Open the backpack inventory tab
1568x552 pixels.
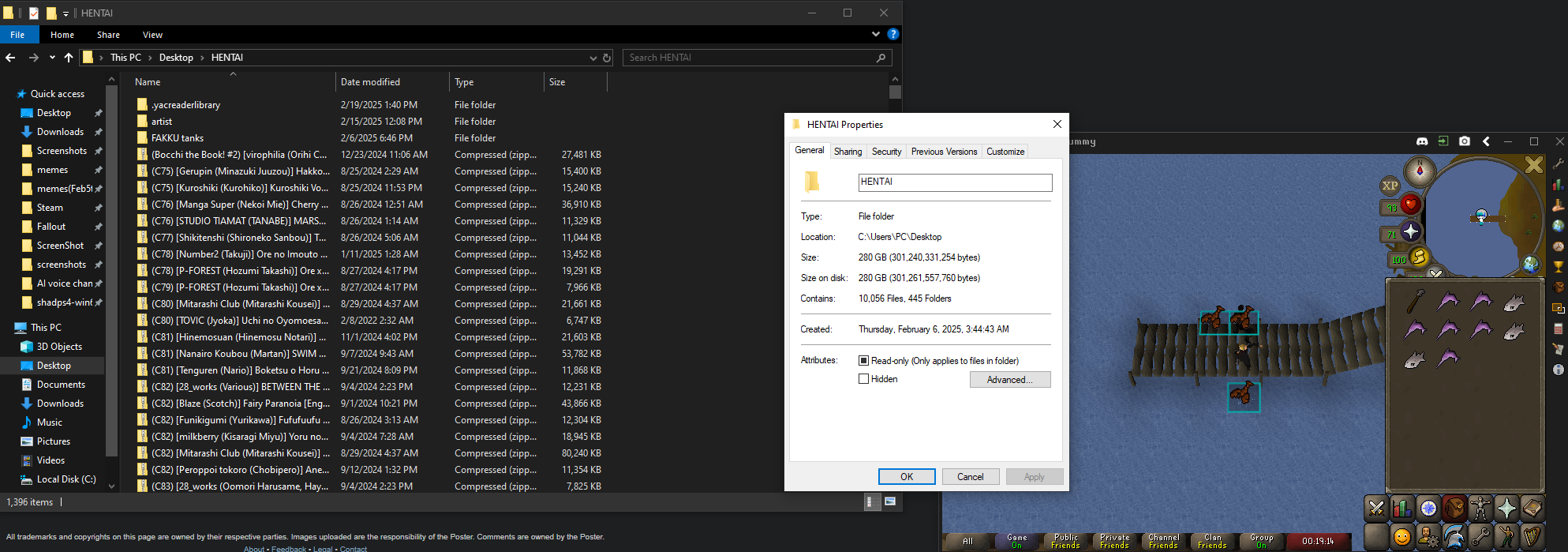coord(1454,508)
